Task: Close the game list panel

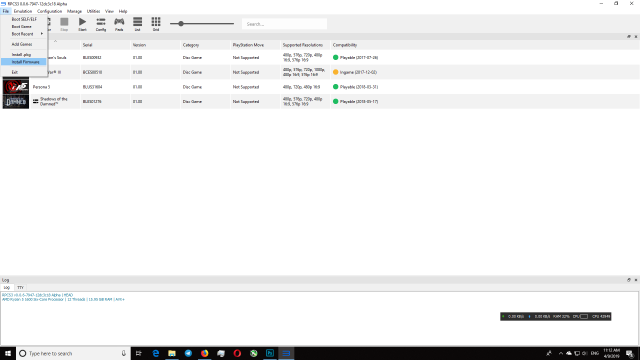Action: pyautogui.click(x=636, y=37)
